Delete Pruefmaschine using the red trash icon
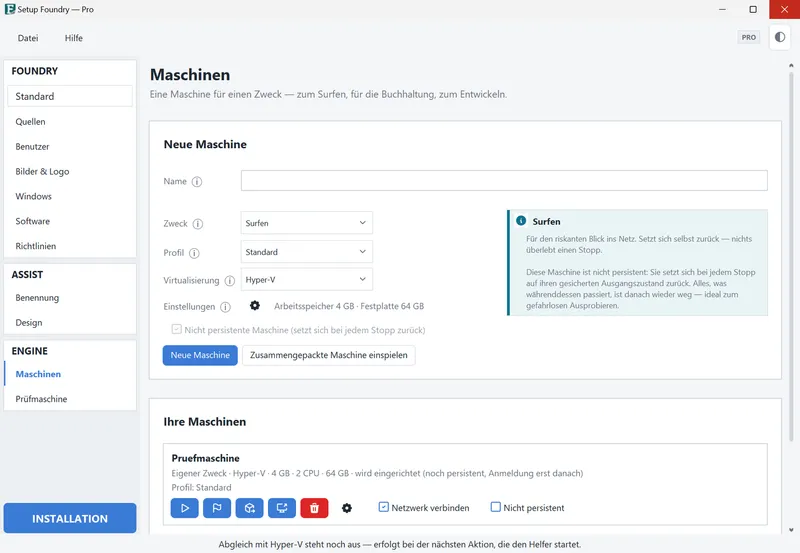Viewport: 800px width, 553px height. [314, 508]
